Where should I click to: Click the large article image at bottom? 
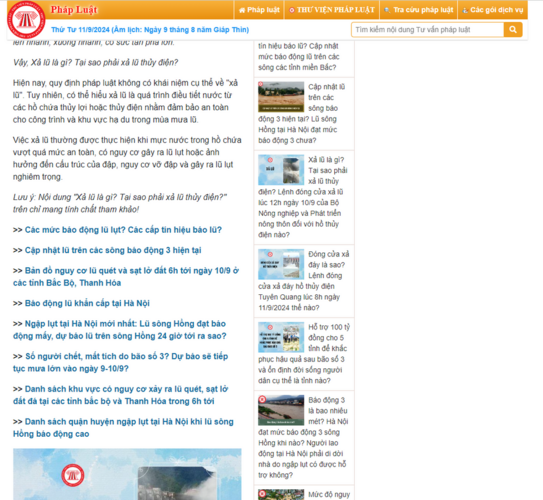(127, 474)
